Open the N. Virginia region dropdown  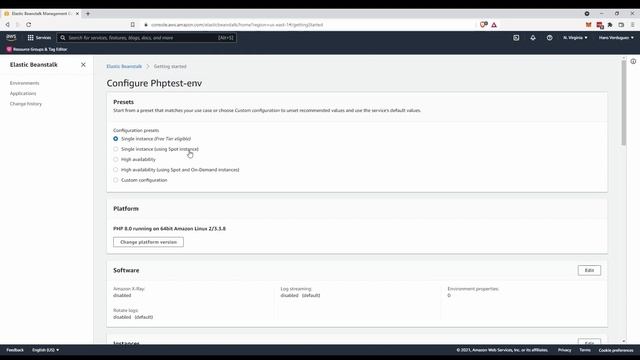[x=575, y=38]
